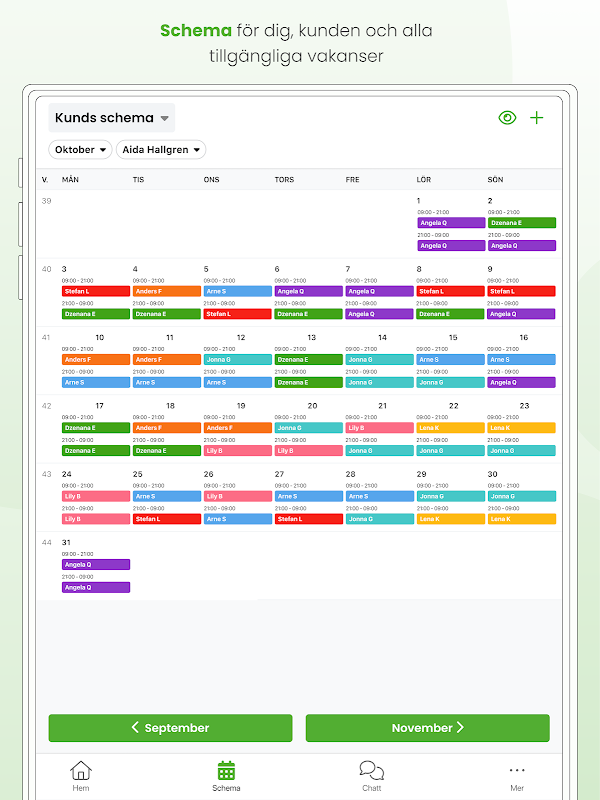Open Angela Q day shift on October 1
The image size is (600, 800).
click(451, 223)
